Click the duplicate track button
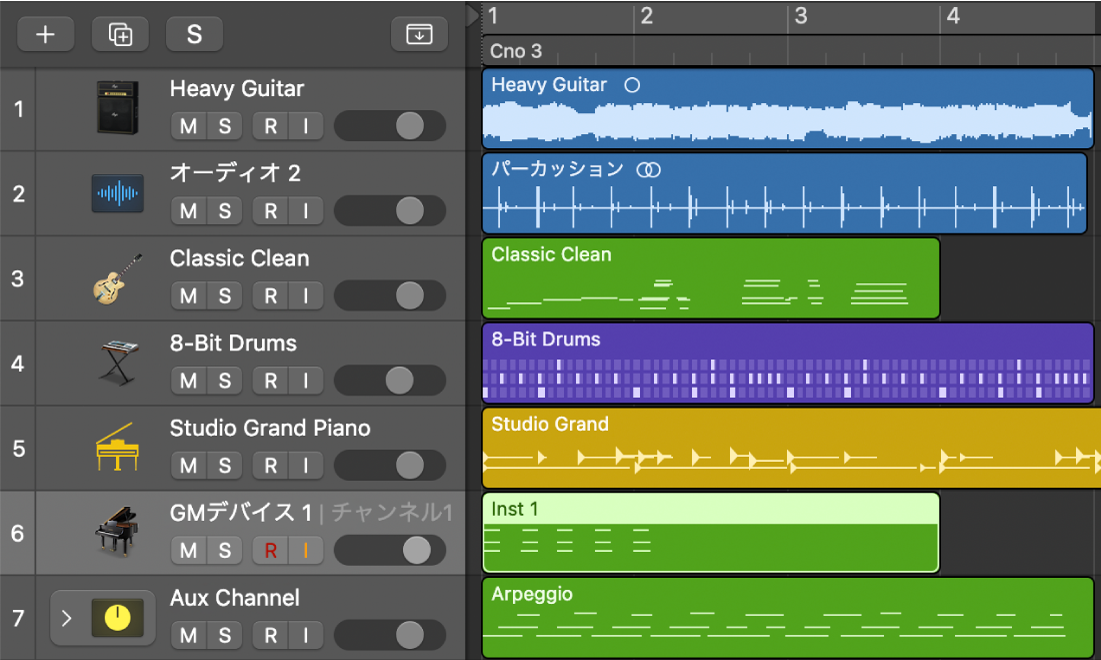The width and height of the screenshot is (1101, 660). click(x=120, y=34)
